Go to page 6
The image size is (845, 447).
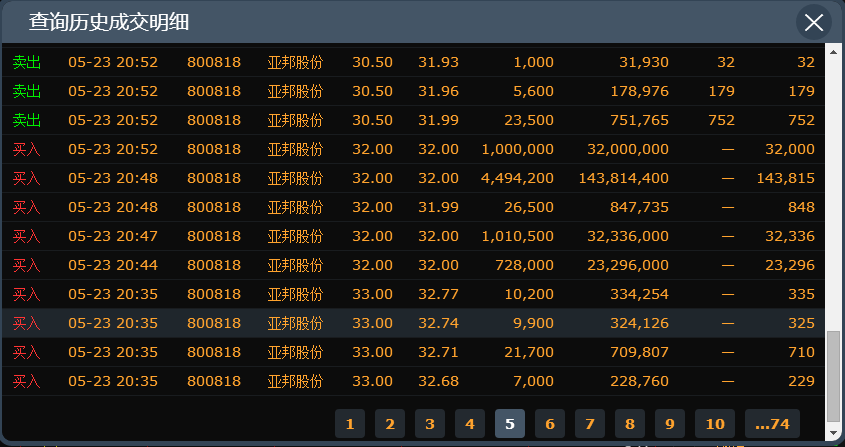click(550, 424)
